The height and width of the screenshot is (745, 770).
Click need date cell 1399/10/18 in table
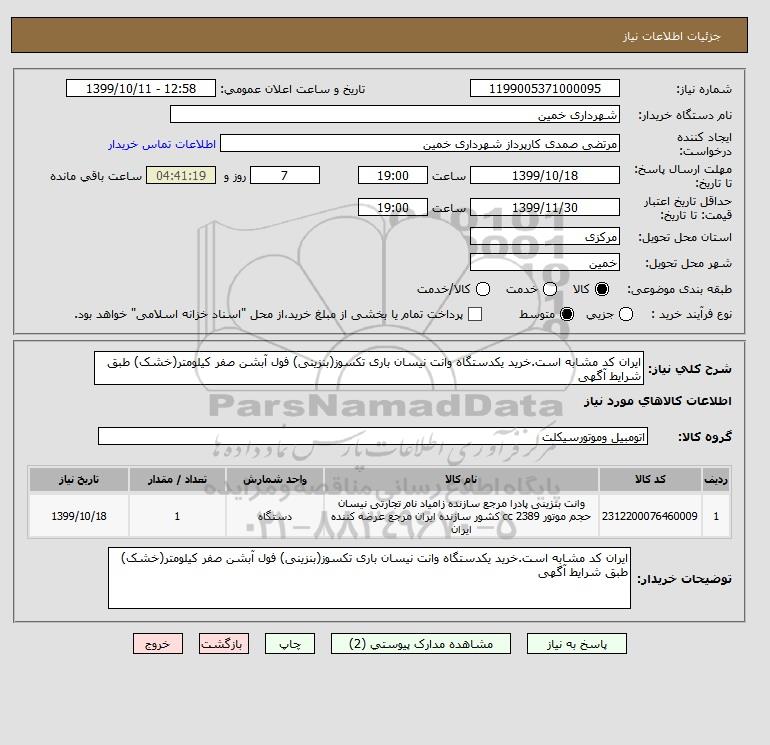pos(79,516)
